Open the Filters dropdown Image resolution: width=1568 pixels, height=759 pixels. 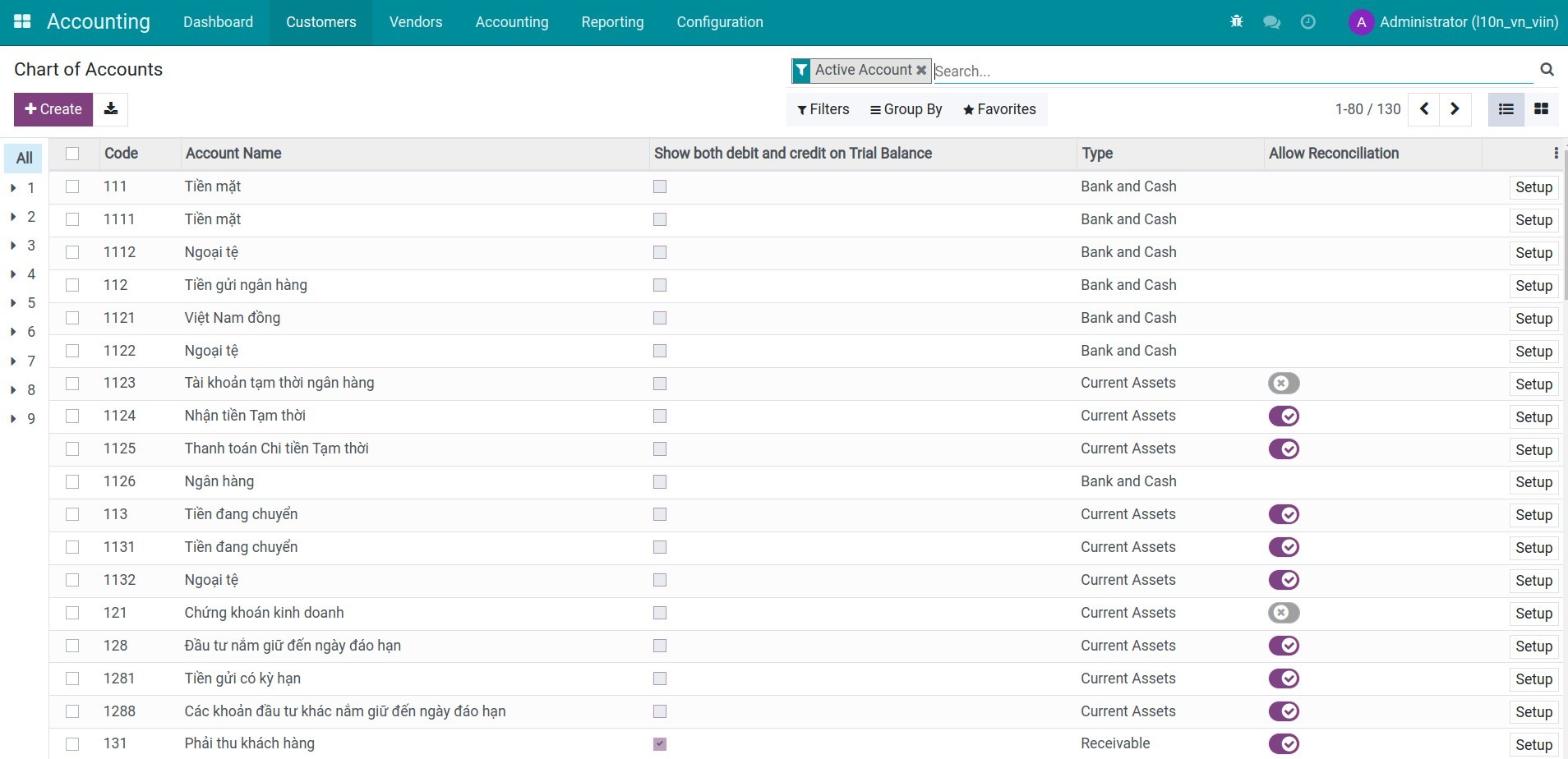(x=823, y=109)
